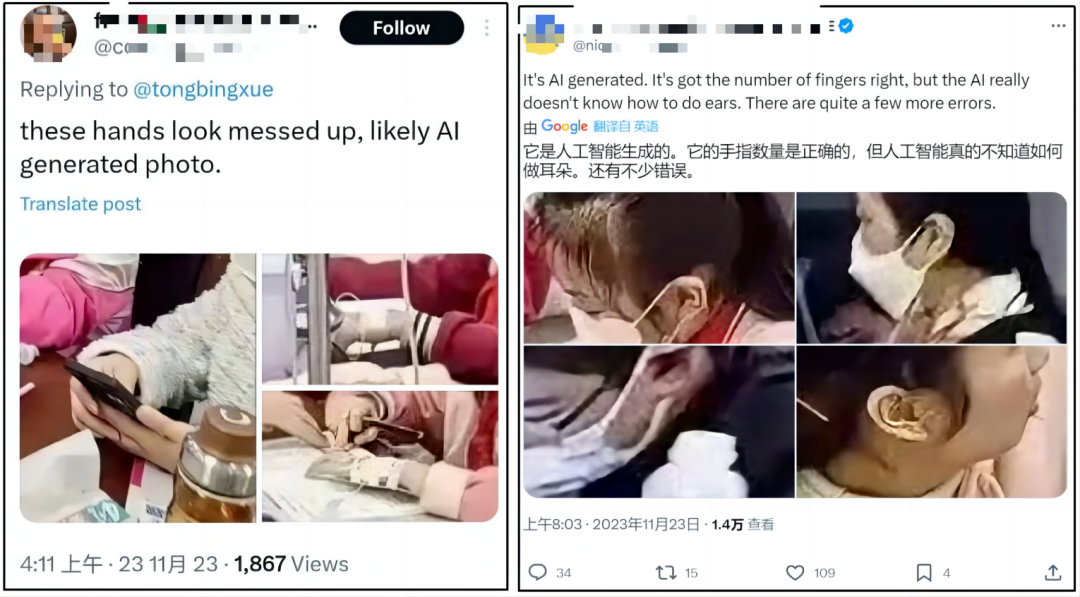Click the 1,867 Views count
Viewport: 1080px width, 597px height.
291,565
